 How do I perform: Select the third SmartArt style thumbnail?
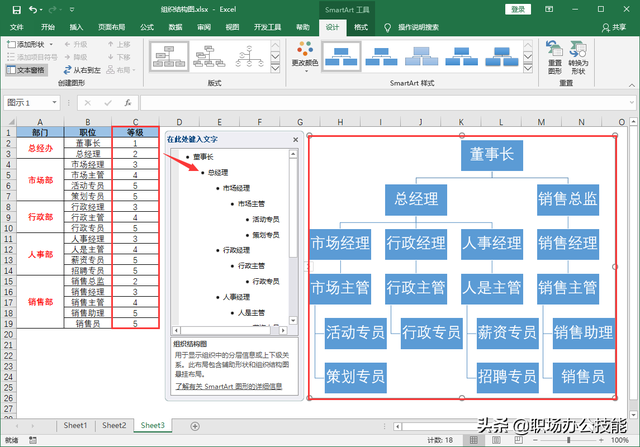point(422,57)
